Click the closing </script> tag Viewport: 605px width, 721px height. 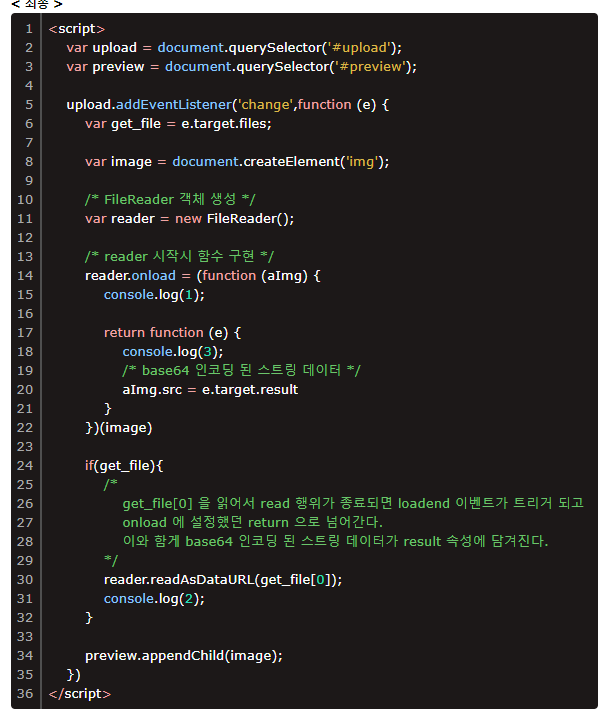click(x=80, y=694)
